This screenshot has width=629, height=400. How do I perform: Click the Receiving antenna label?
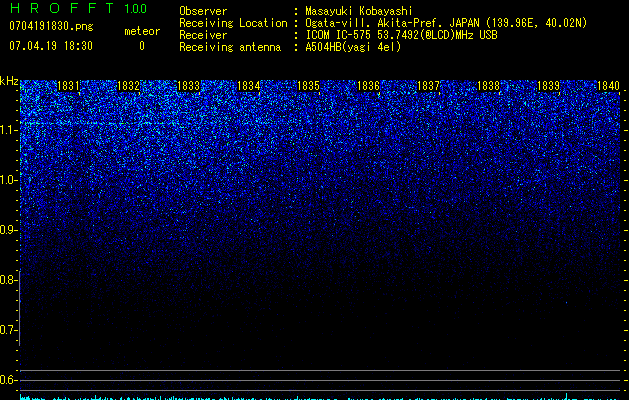click(230, 47)
